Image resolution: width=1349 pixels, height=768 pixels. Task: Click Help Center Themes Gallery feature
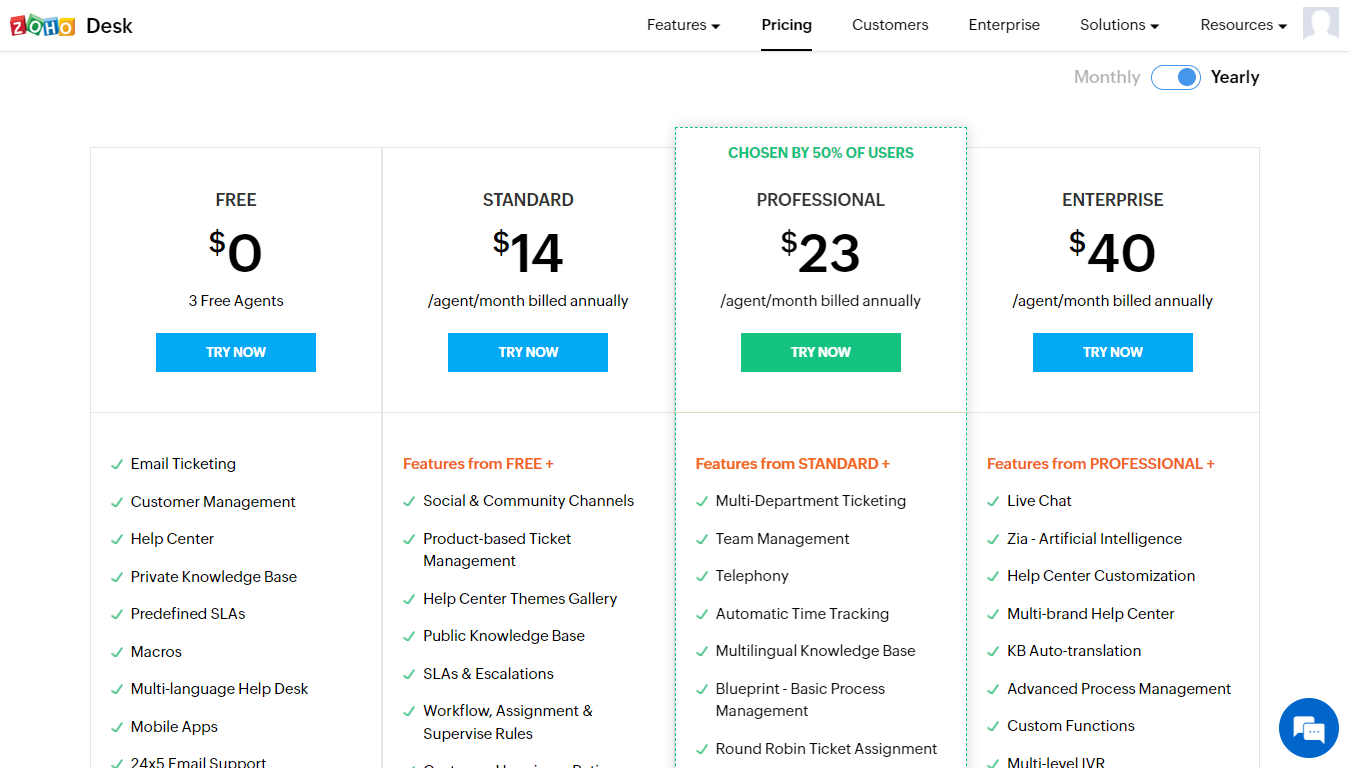coord(520,599)
